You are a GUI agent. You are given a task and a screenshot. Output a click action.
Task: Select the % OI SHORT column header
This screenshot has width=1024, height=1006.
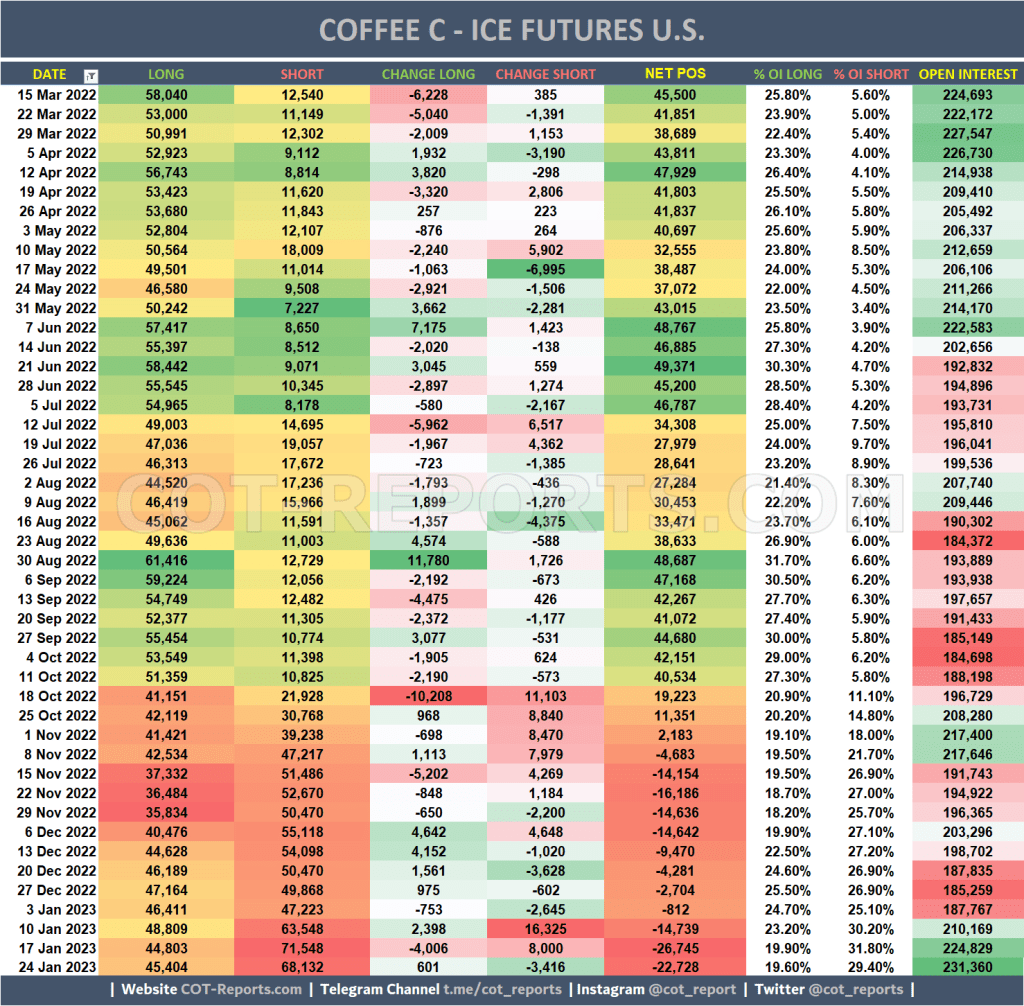(x=873, y=74)
